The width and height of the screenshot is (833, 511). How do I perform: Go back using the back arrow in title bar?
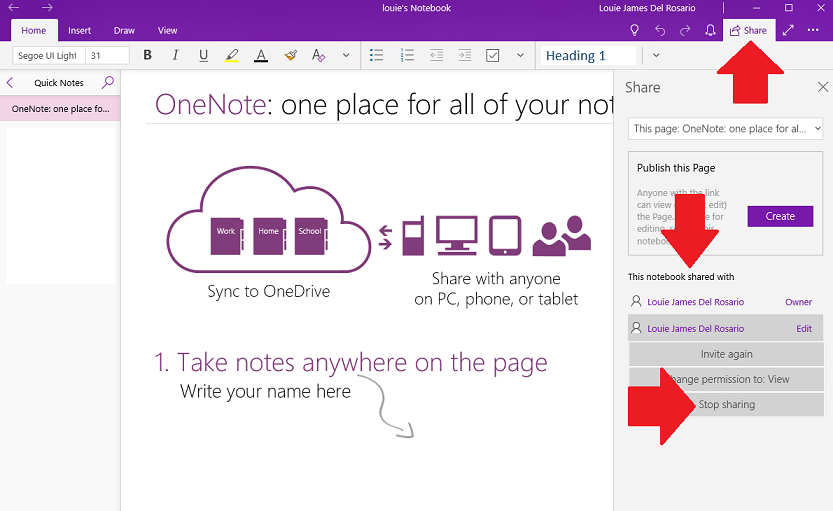tap(14, 7)
